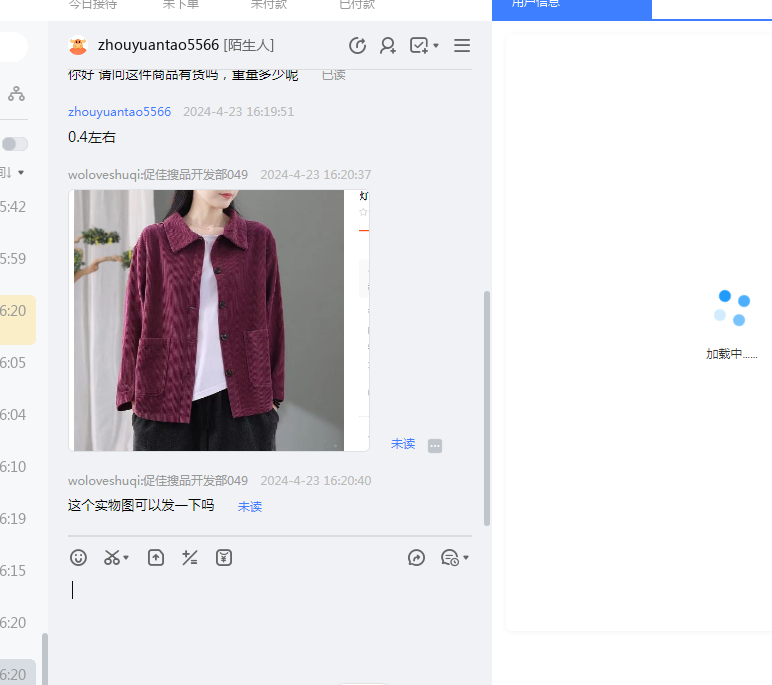This screenshot has height=685, width=772.
Task: Open the burgundy jacket product image
Action: click(209, 320)
